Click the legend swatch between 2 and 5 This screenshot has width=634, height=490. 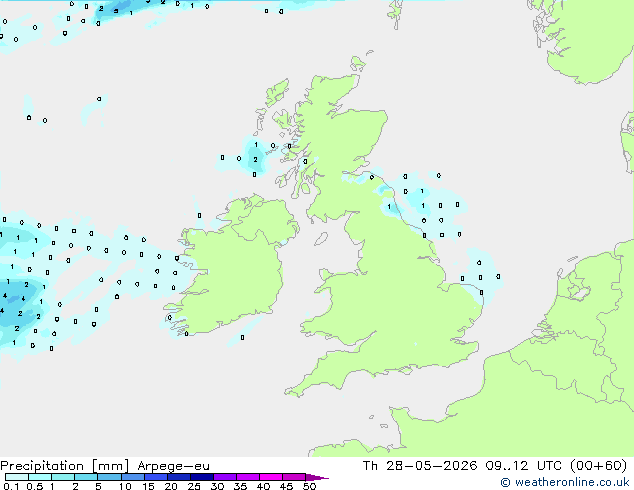(x=86, y=477)
